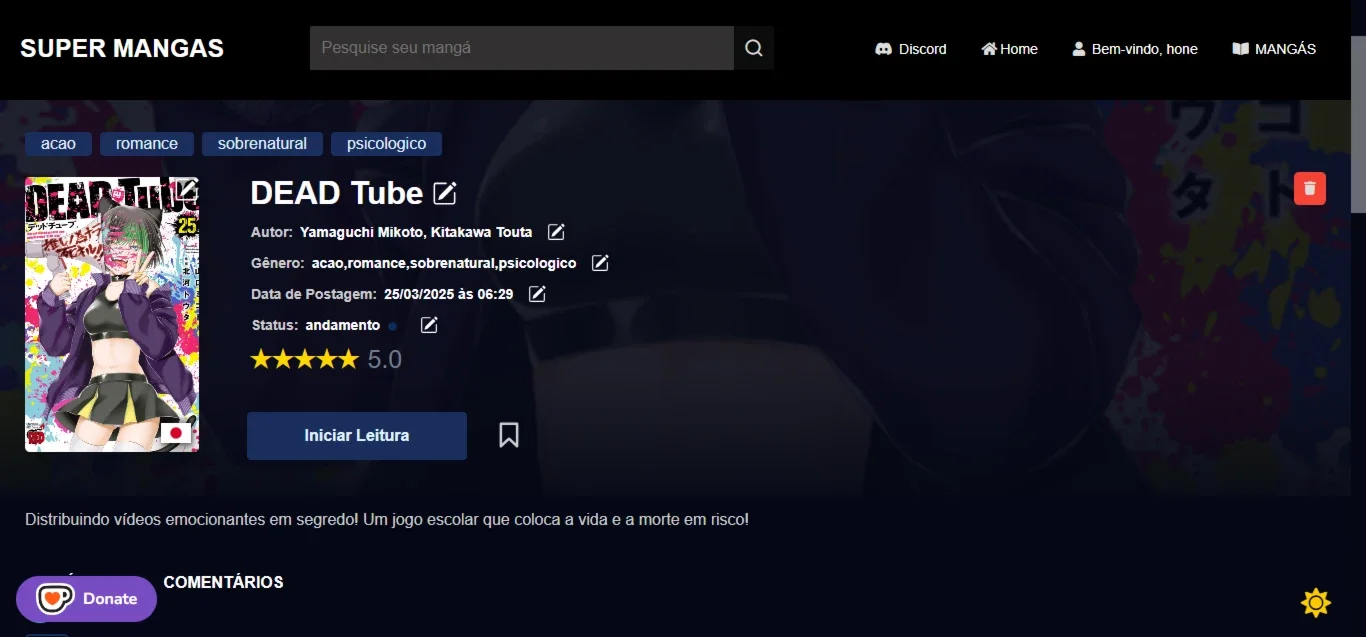Click the SUPER MANGAS logo
The width and height of the screenshot is (1366, 637).
[122, 48]
